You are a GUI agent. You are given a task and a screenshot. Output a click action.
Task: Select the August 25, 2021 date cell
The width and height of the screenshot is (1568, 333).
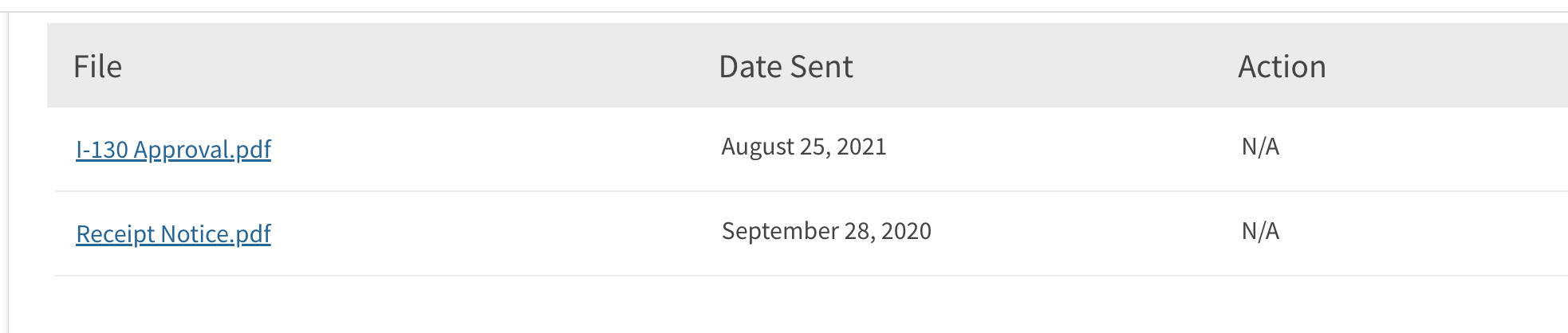pyautogui.click(x=804, y=147)
